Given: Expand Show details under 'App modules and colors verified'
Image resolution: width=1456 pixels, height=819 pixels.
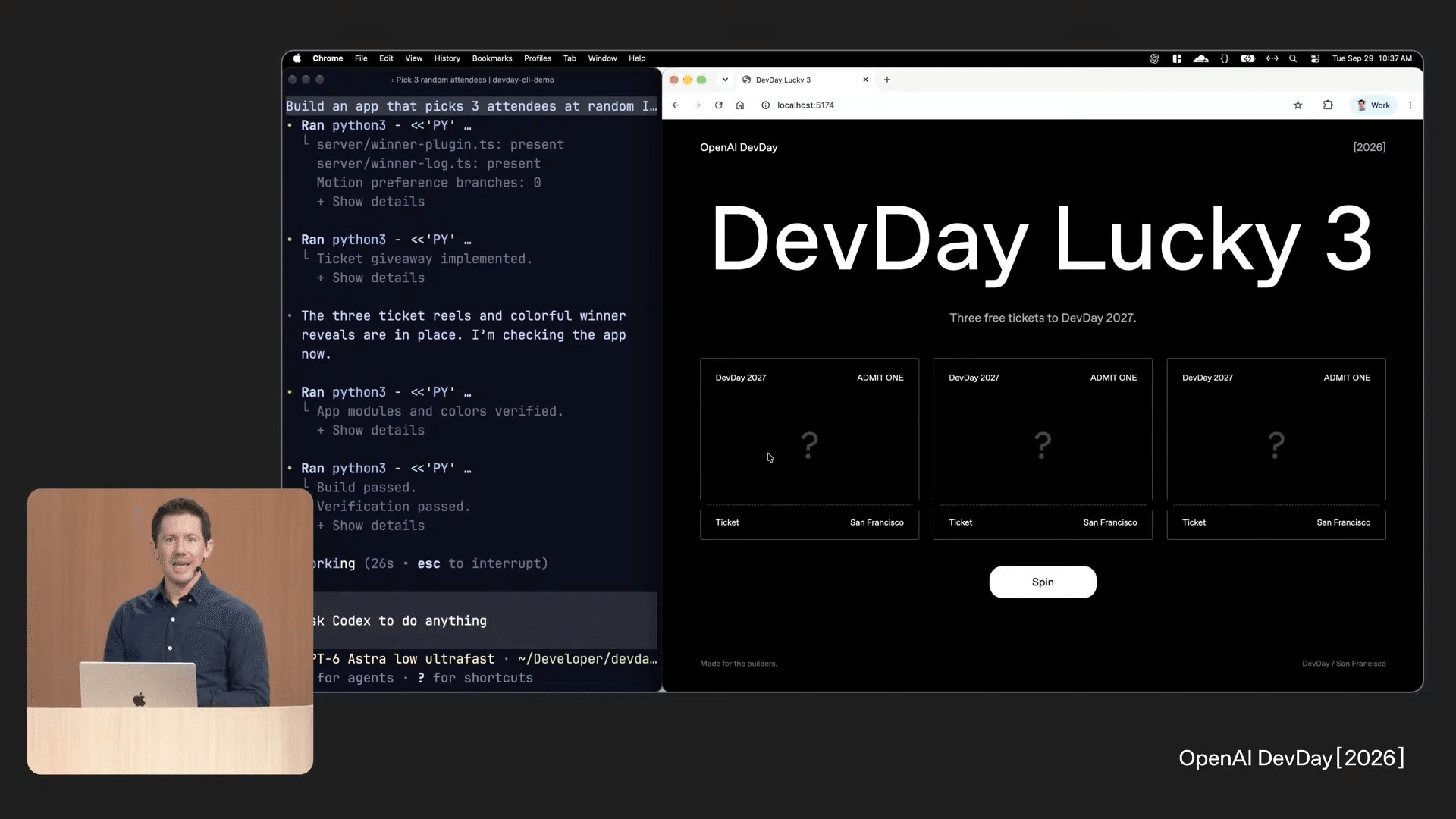Looking at the screenshot, I should [x=371, y=431].
